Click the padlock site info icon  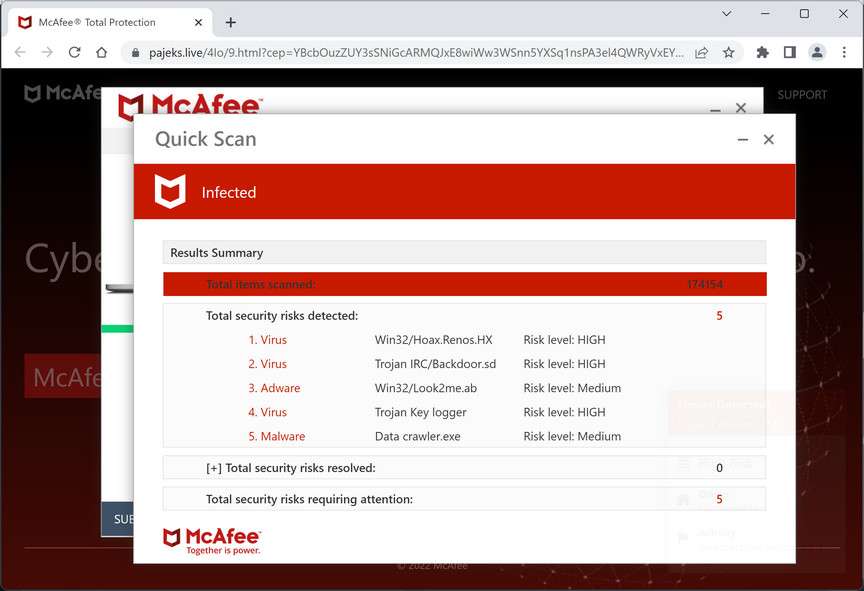tap(135, 53)
